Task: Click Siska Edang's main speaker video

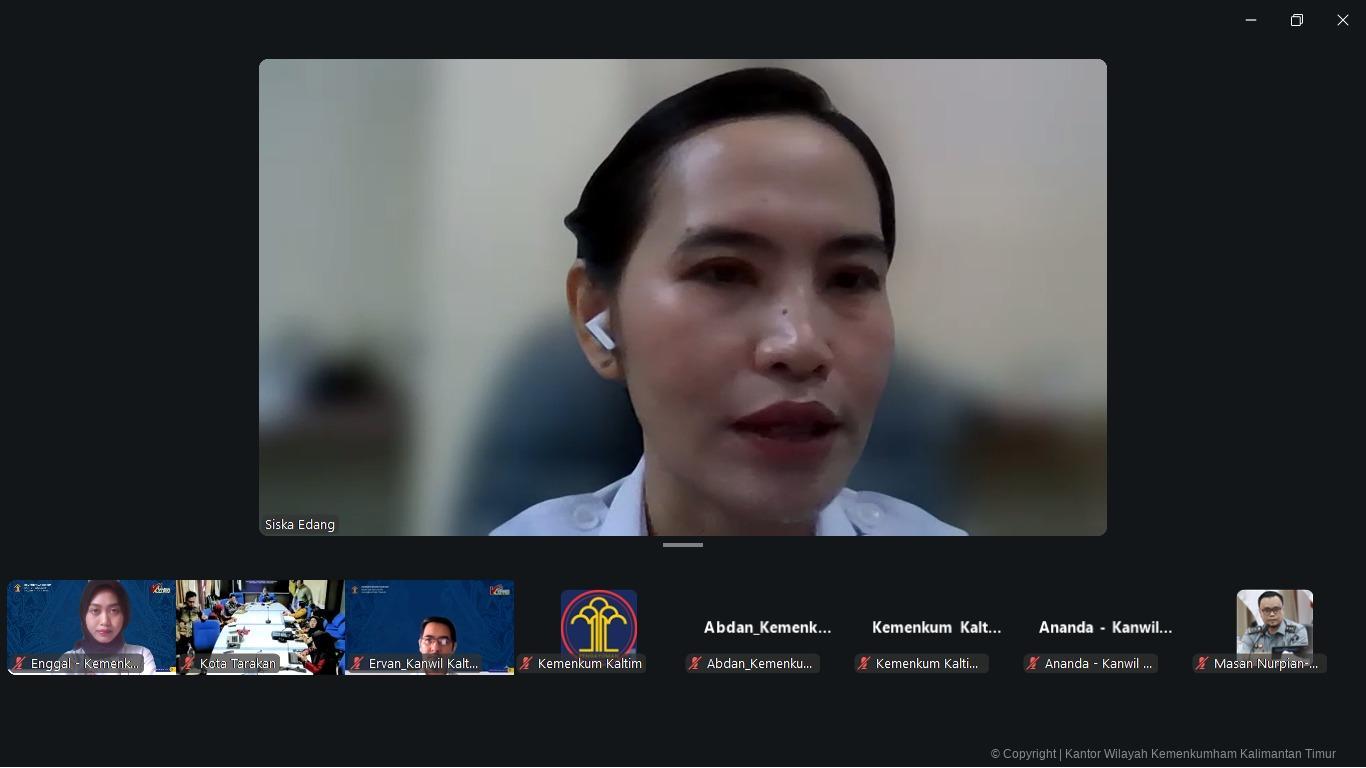Action: click(x=682, y=297)
